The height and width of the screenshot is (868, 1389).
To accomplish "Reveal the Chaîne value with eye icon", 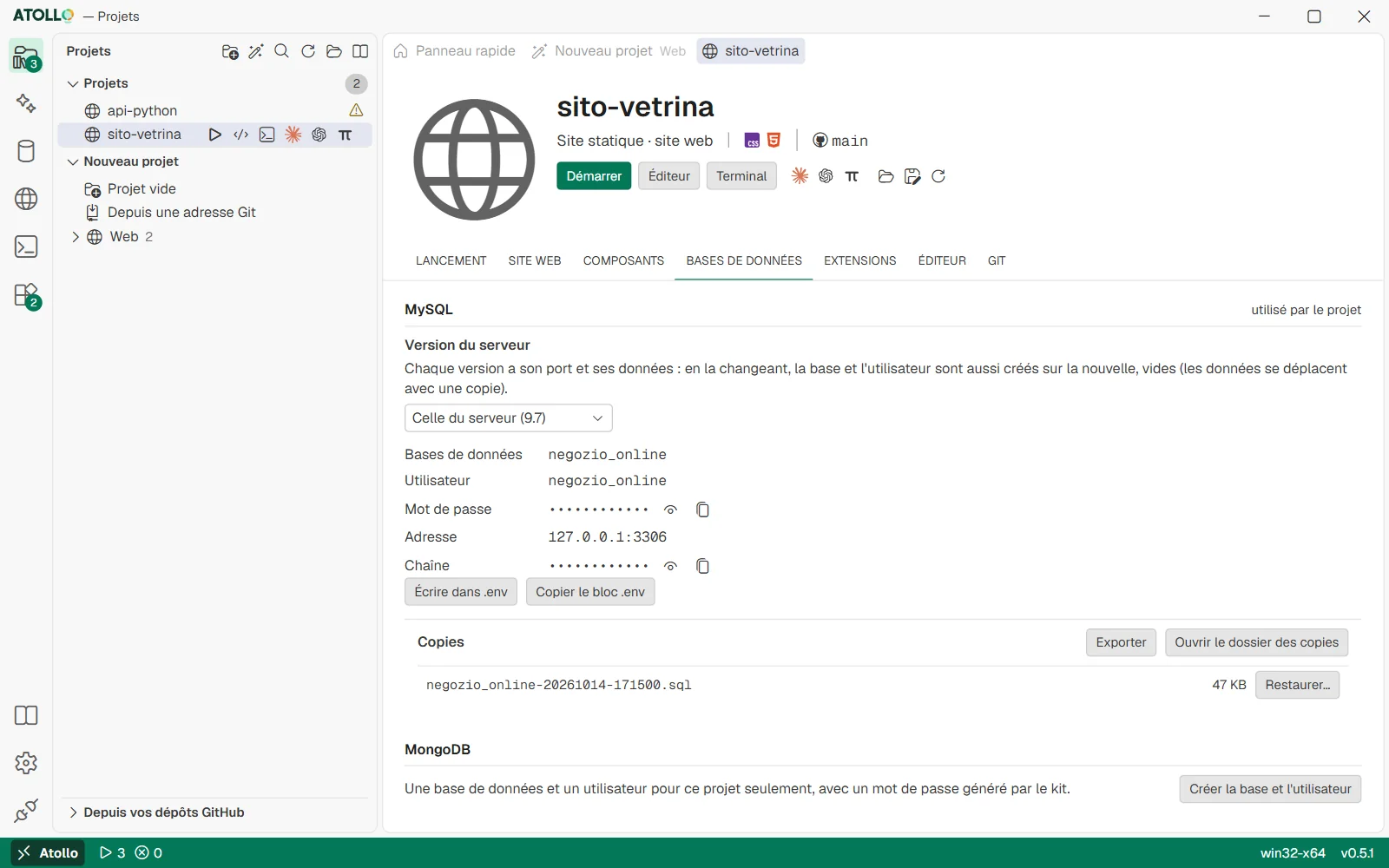I will point(670,566).
